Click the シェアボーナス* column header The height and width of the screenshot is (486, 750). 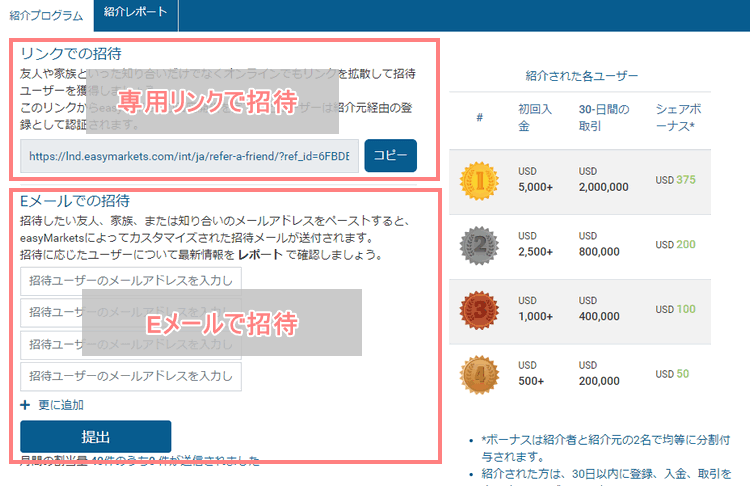678,118
